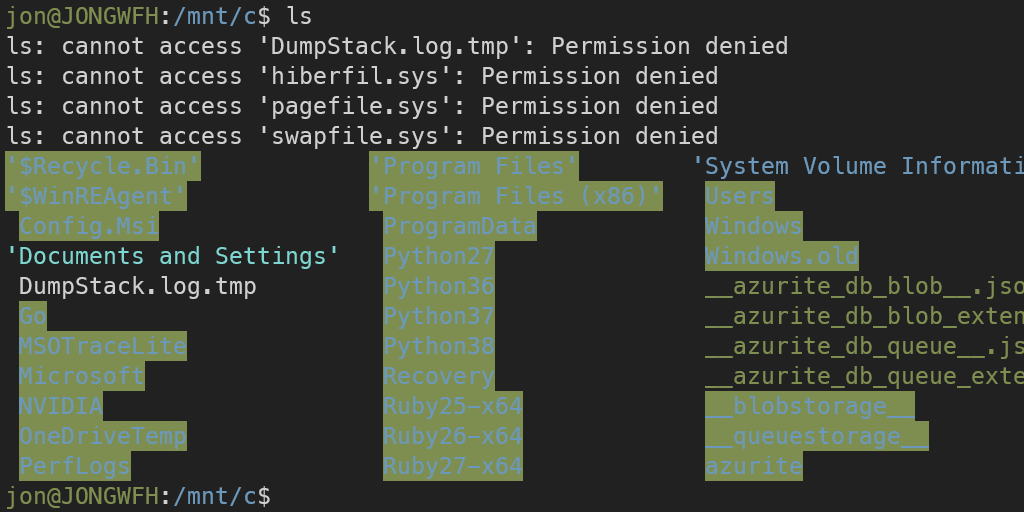The image size is (1024, 512).
Task: Click the Users directory name
Action: click(739, 196)
